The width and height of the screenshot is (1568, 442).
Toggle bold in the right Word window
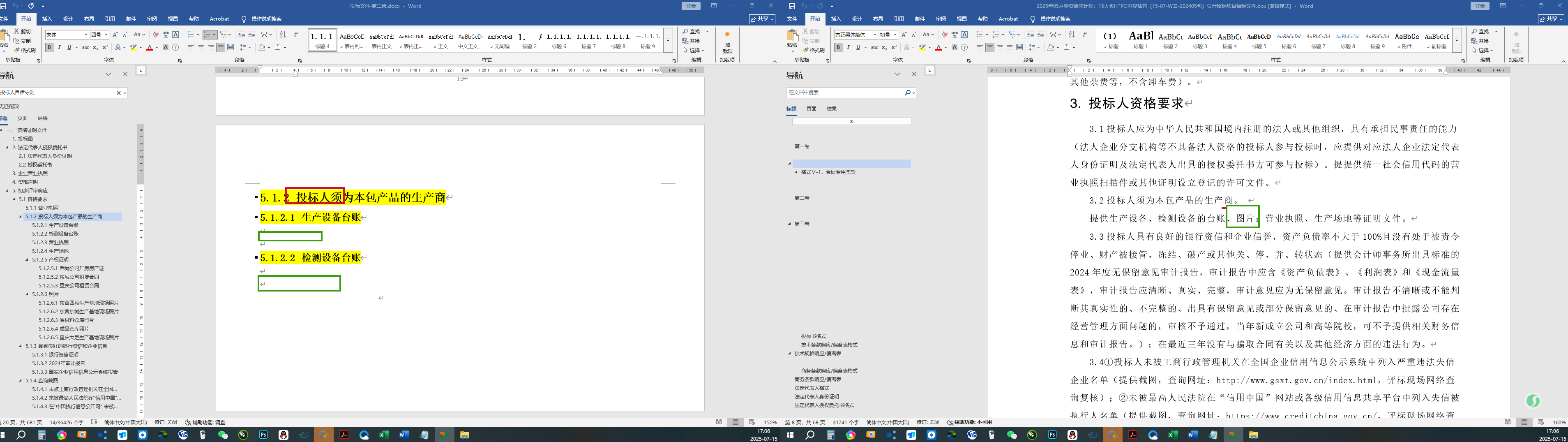click(x=838, y=47)
